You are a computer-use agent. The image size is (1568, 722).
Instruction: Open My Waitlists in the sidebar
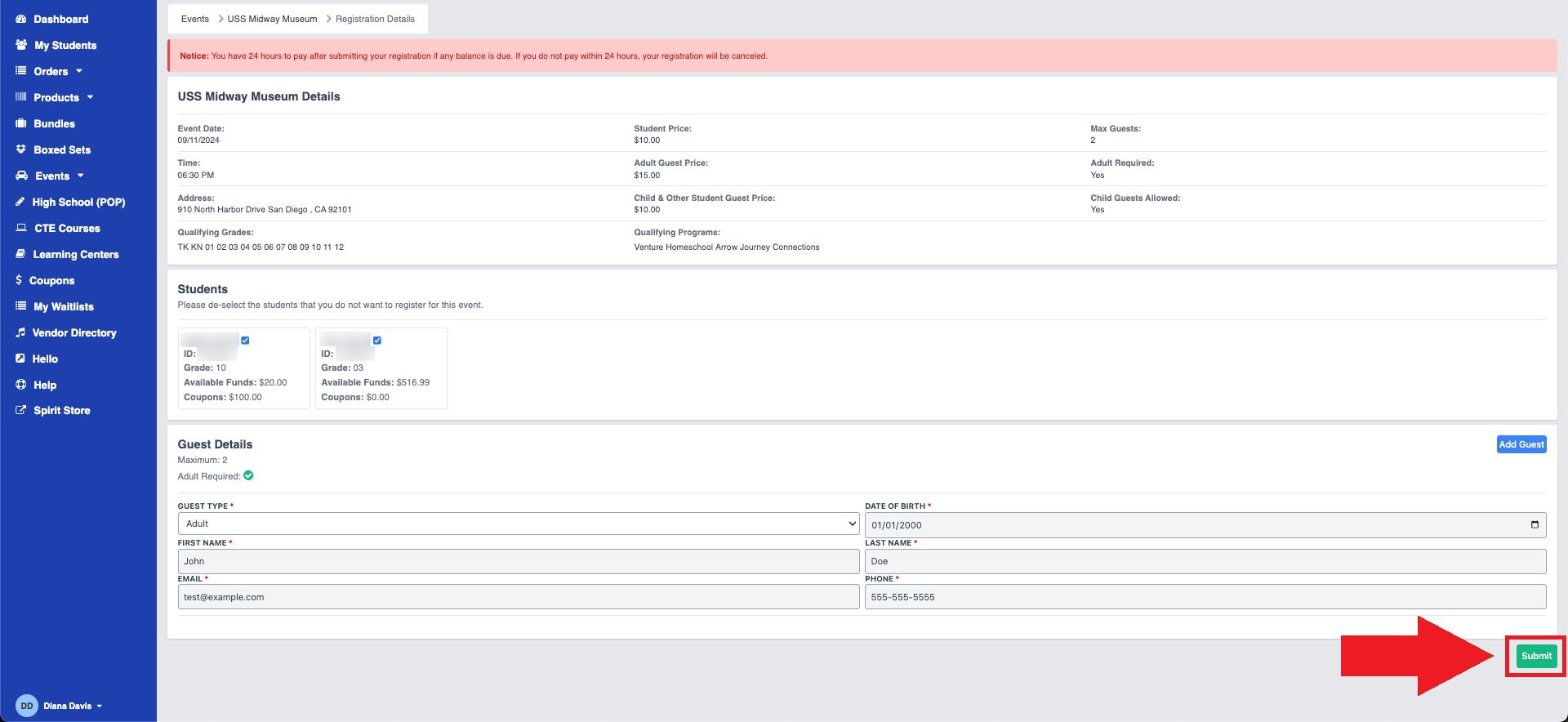pos(64,306)
